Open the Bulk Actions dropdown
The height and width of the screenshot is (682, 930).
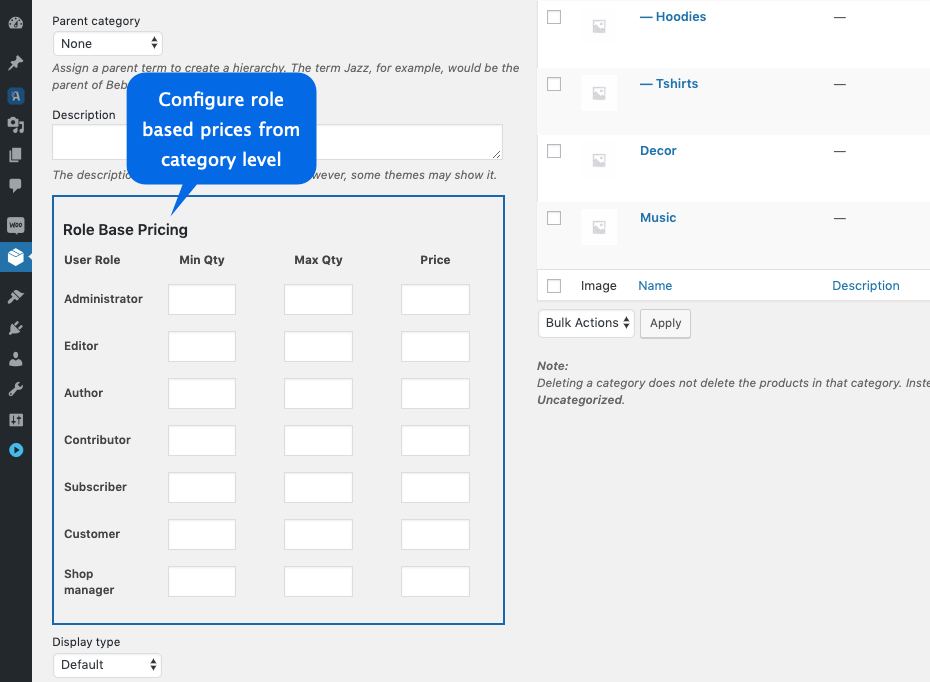(586, 323)
